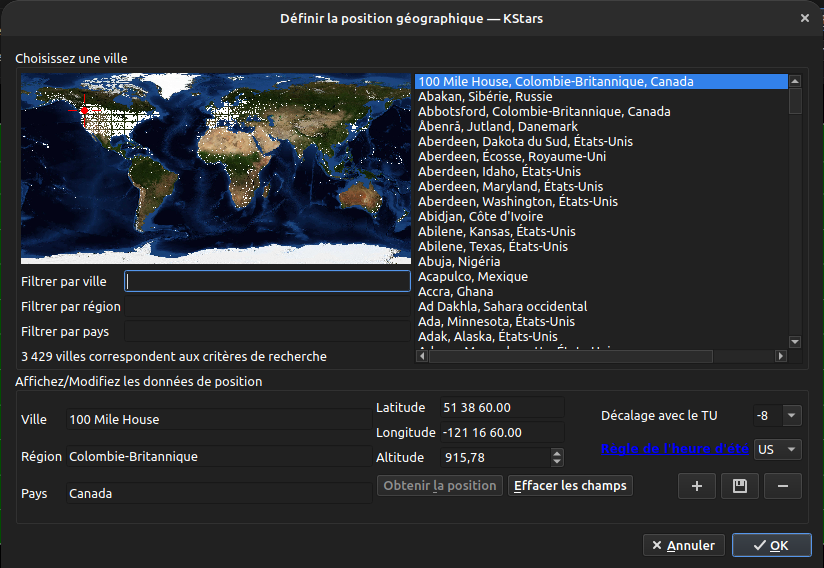Close the dialog with the title bar X

[805, 17]
